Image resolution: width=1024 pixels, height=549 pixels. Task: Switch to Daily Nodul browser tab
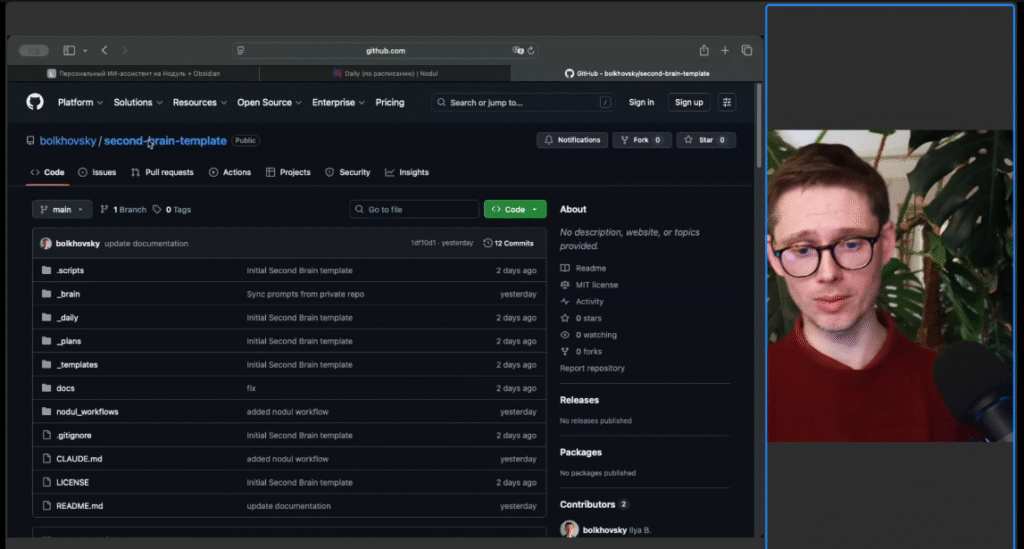385,74
